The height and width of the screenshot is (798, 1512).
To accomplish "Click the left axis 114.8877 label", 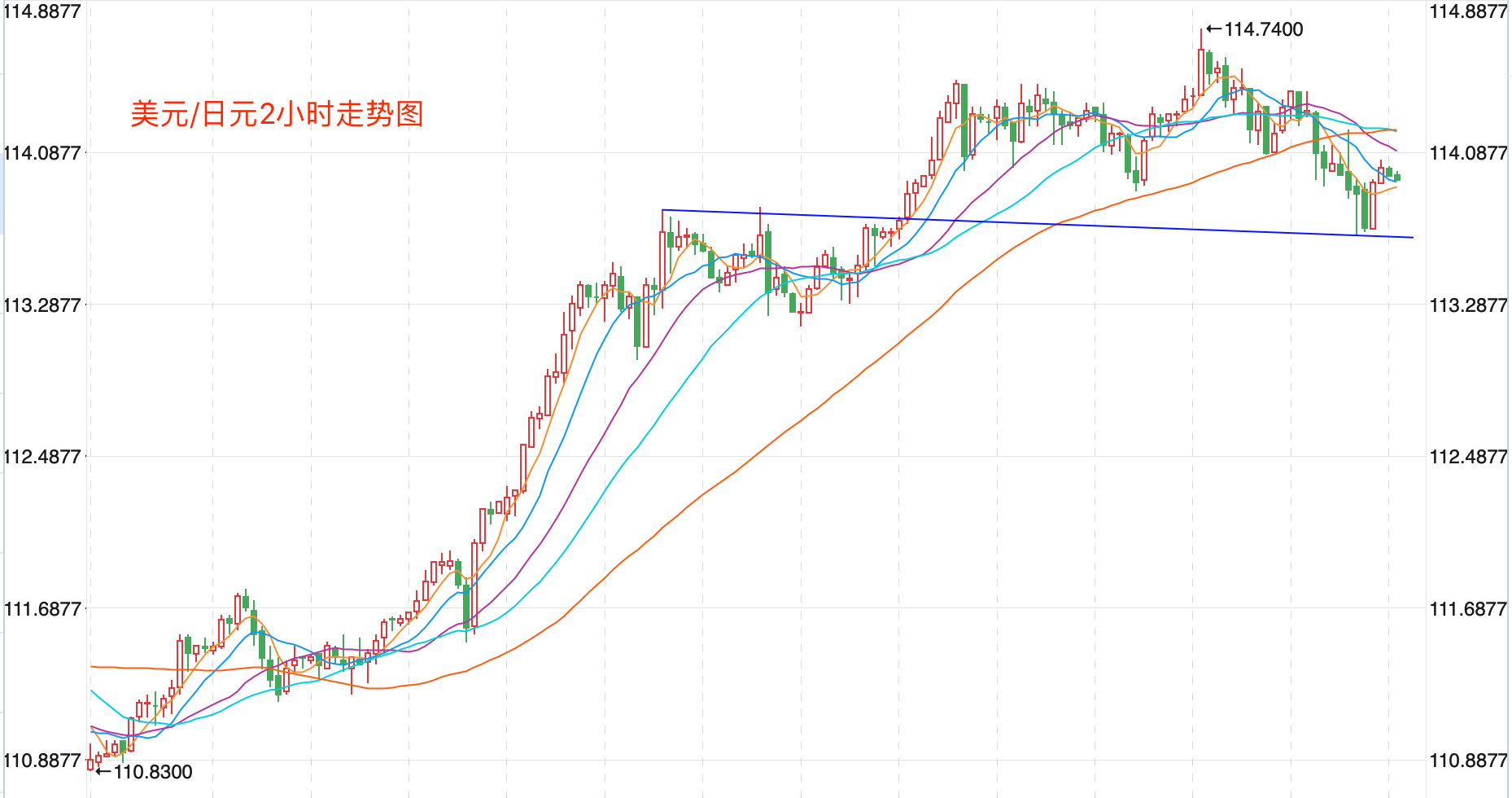I will pos(42,11).
